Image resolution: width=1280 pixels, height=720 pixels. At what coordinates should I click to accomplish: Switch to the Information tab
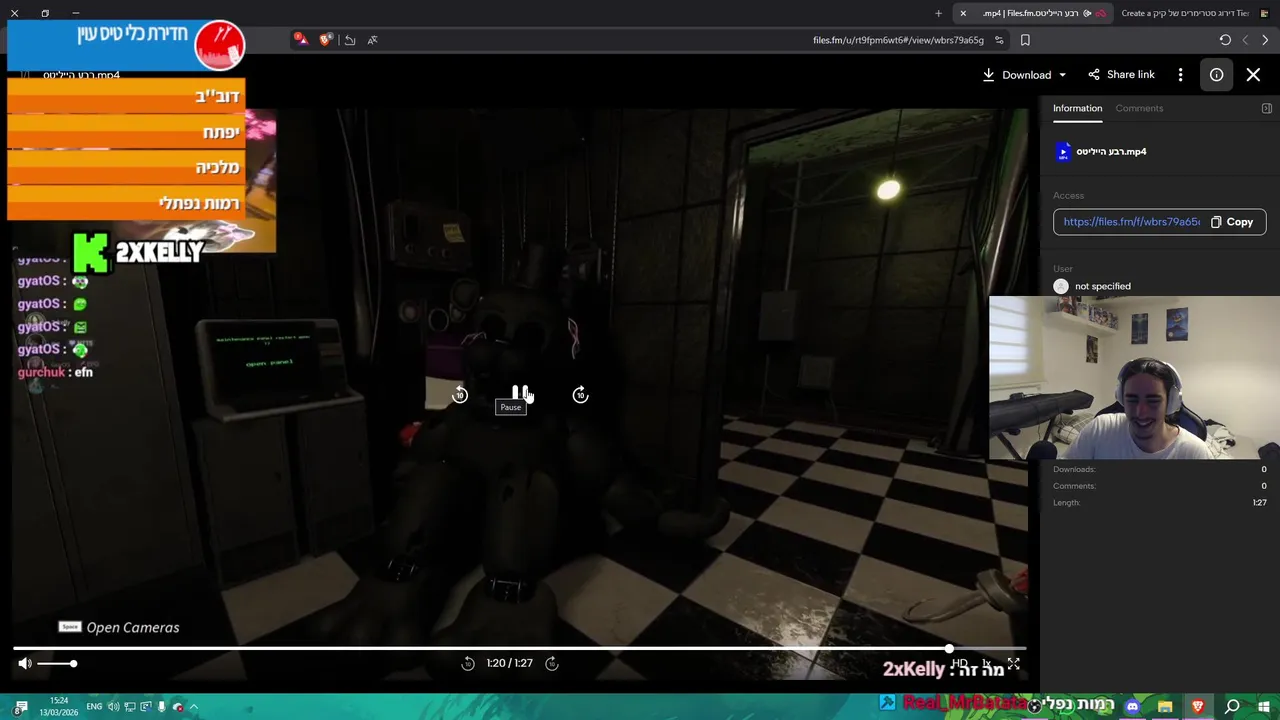[x=1077, y=108]
